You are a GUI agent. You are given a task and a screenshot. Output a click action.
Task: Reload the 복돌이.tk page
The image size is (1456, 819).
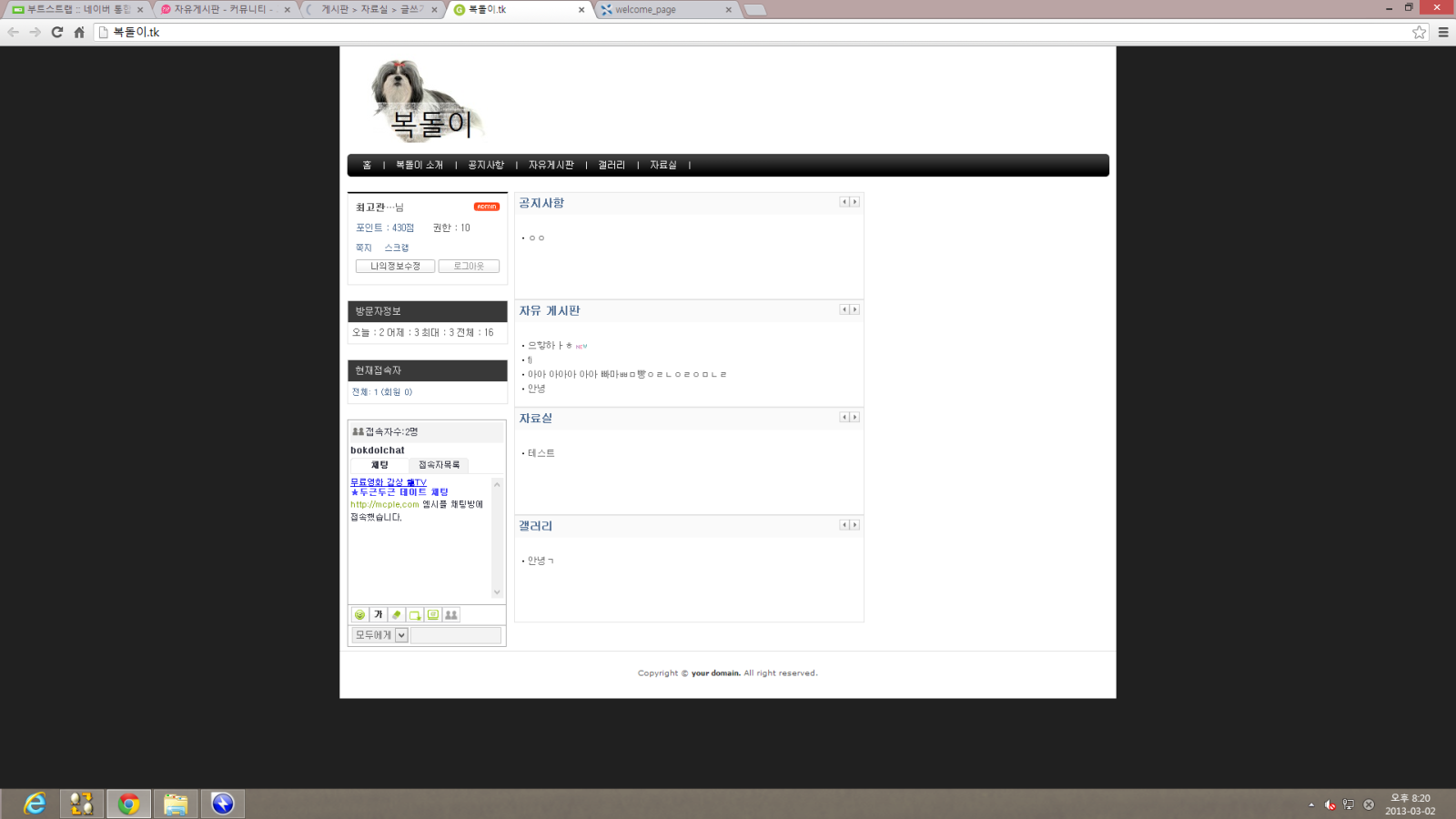click(57, 32)
